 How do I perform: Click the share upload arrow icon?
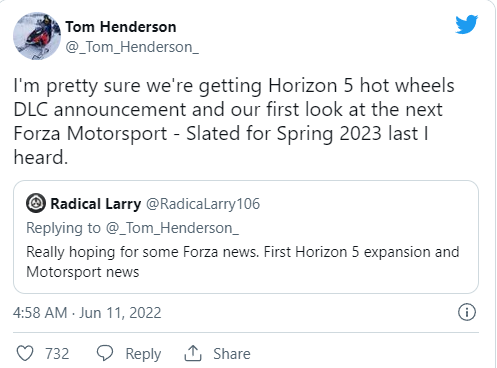pos(193,353)
